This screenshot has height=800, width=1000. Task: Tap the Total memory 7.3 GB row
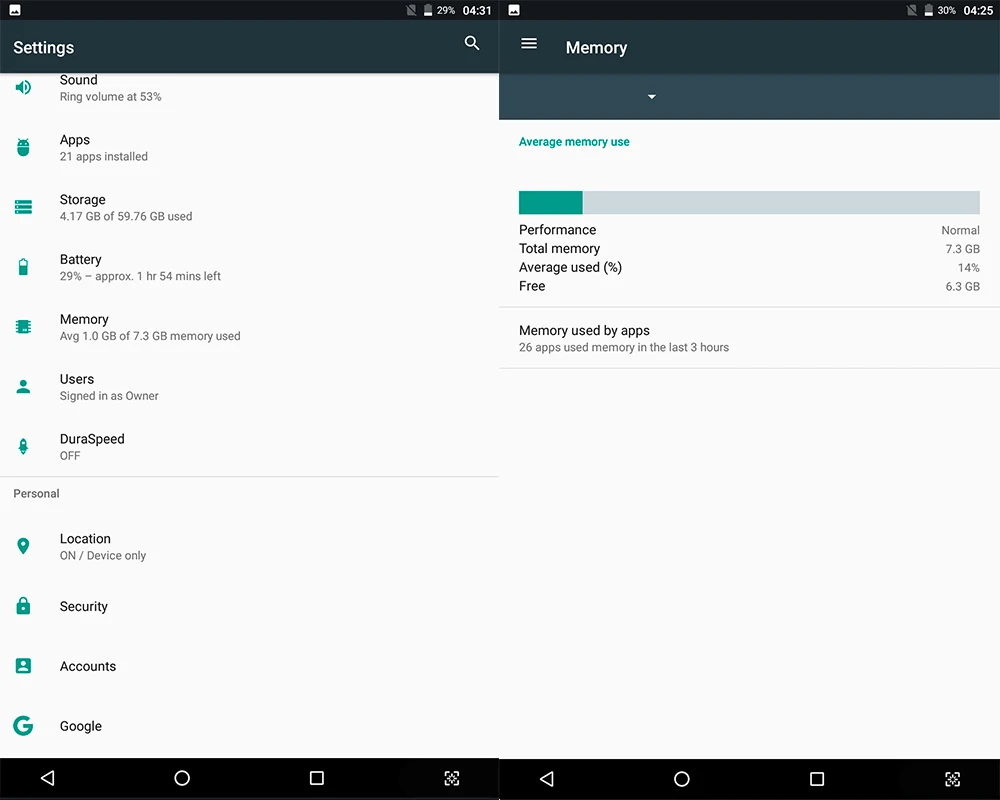(x=749, y=248)
